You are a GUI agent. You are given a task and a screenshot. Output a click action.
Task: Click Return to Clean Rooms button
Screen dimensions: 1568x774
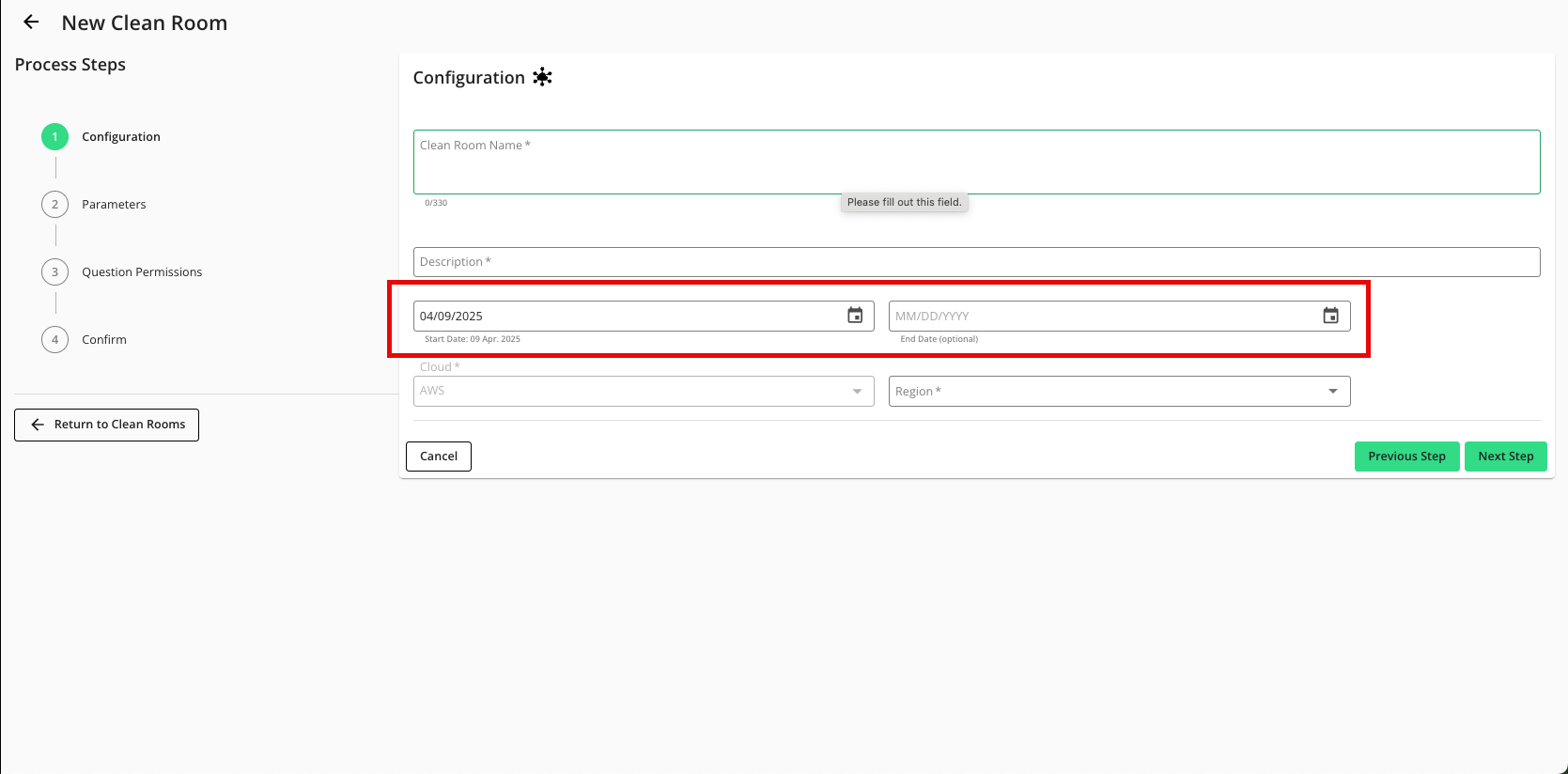[x=107, y=425]
